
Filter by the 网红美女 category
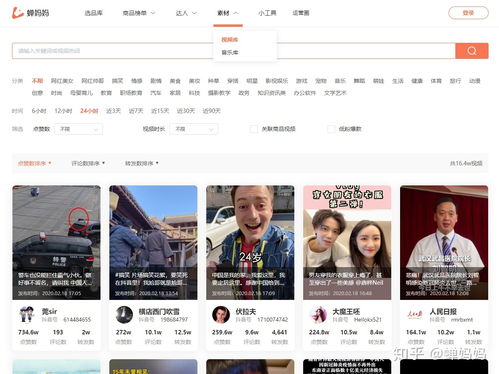click(x=62, y=81)
